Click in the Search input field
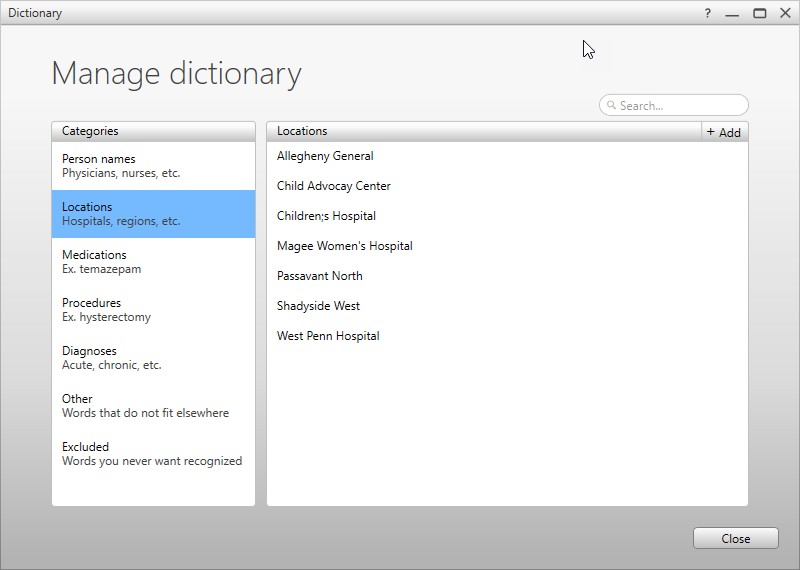 click(x=680, y=106)
